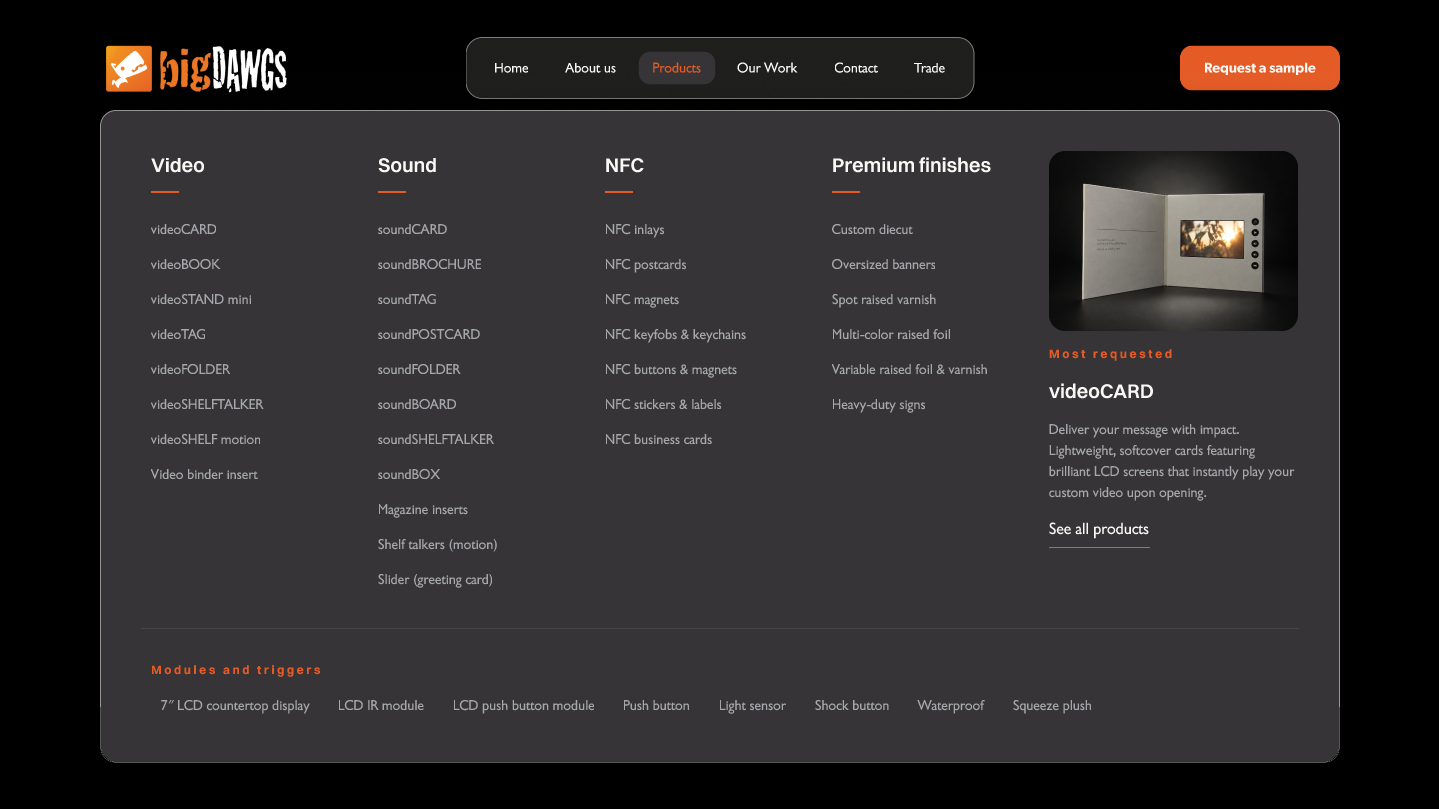
Task: Choose Spot raised varnish finish
Action: 884,300
